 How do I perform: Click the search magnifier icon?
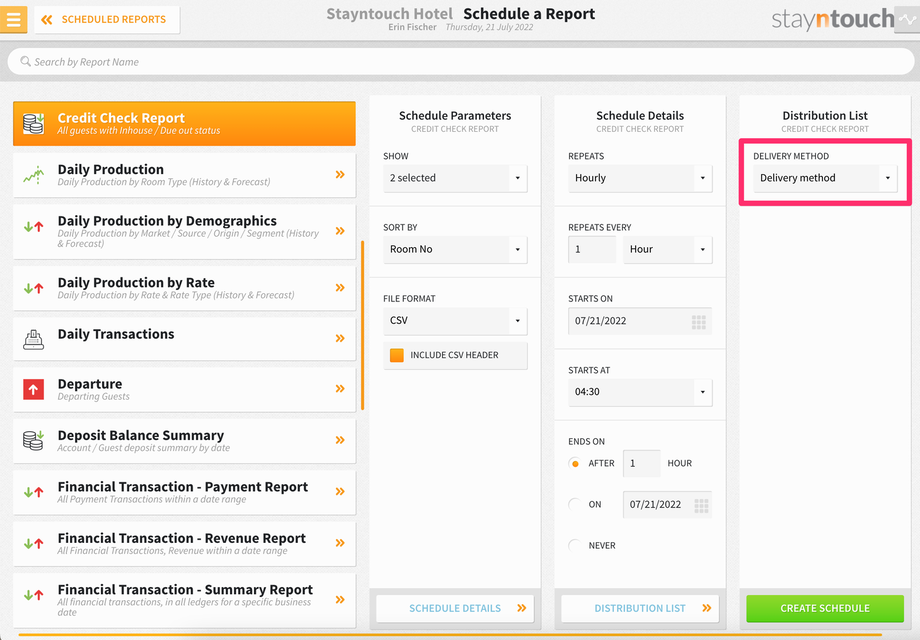pyautogui.click(x=25, y=61)
